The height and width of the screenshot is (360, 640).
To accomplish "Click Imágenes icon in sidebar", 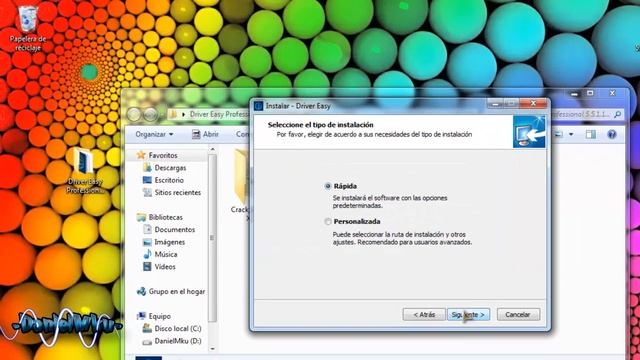I will coord(147,242).
